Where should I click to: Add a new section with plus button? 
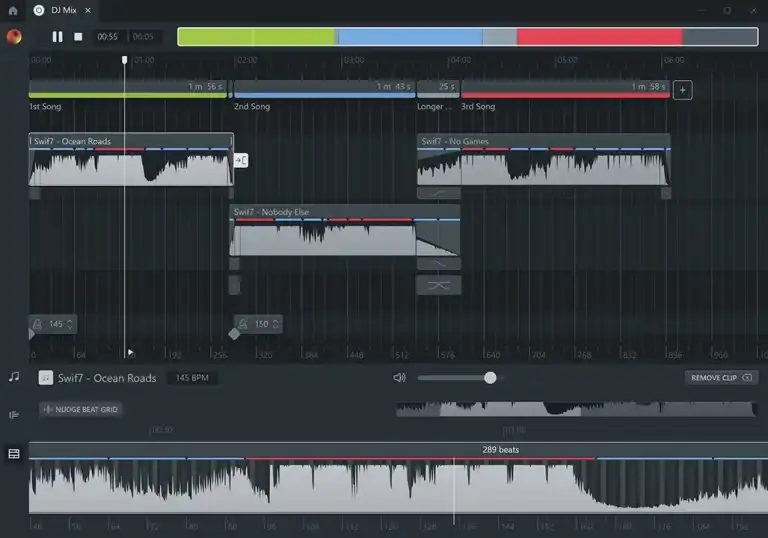click(x=682, y=90)
